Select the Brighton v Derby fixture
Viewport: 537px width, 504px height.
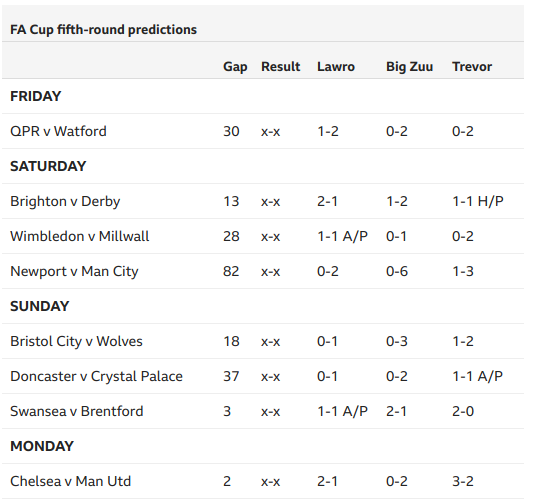[65, 202]
